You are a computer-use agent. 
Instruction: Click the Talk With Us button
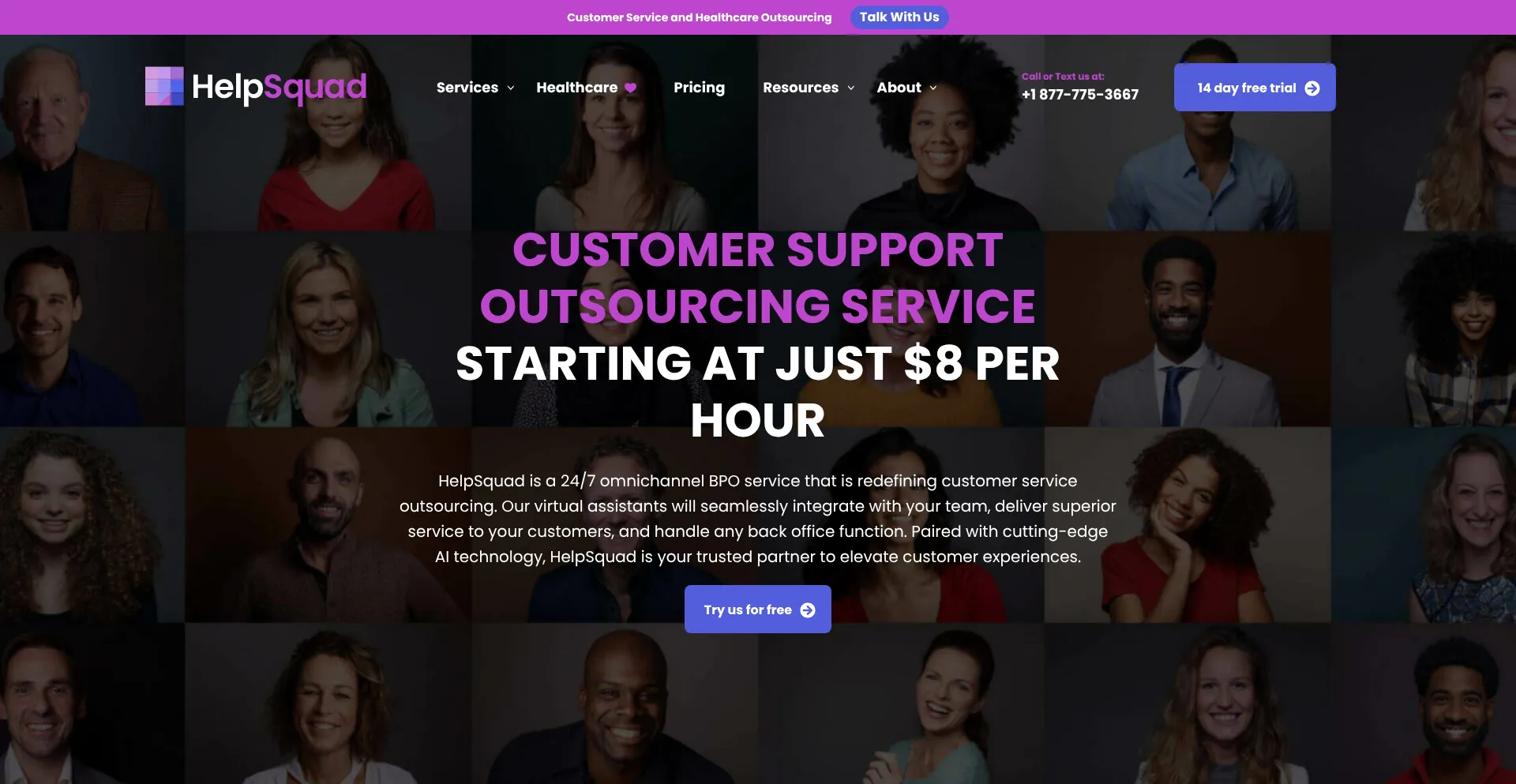pos(899,17)
